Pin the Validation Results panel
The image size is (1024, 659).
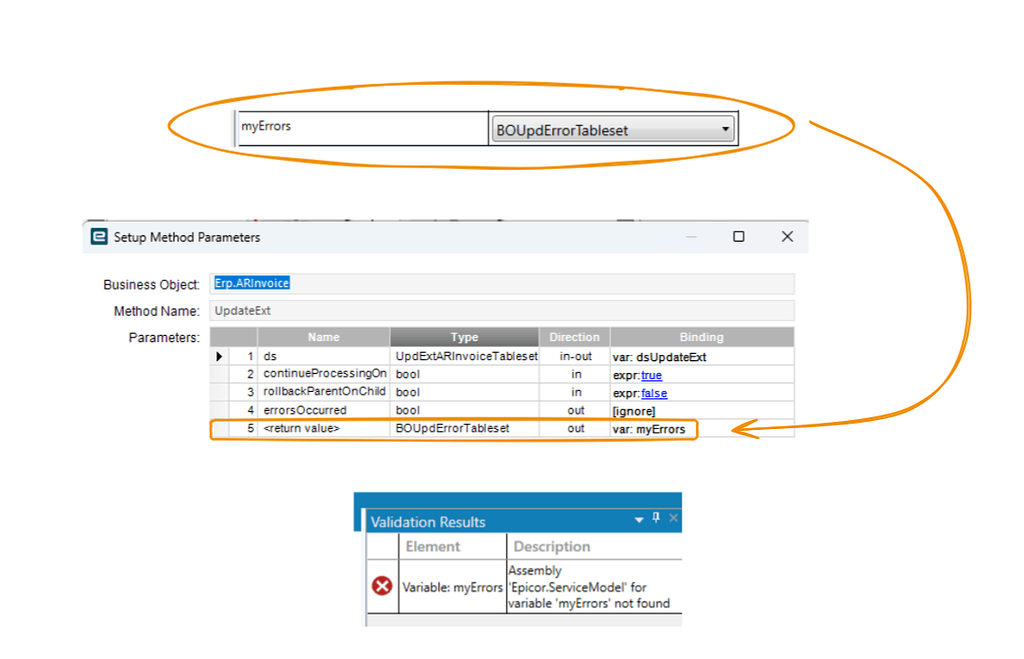656,517
